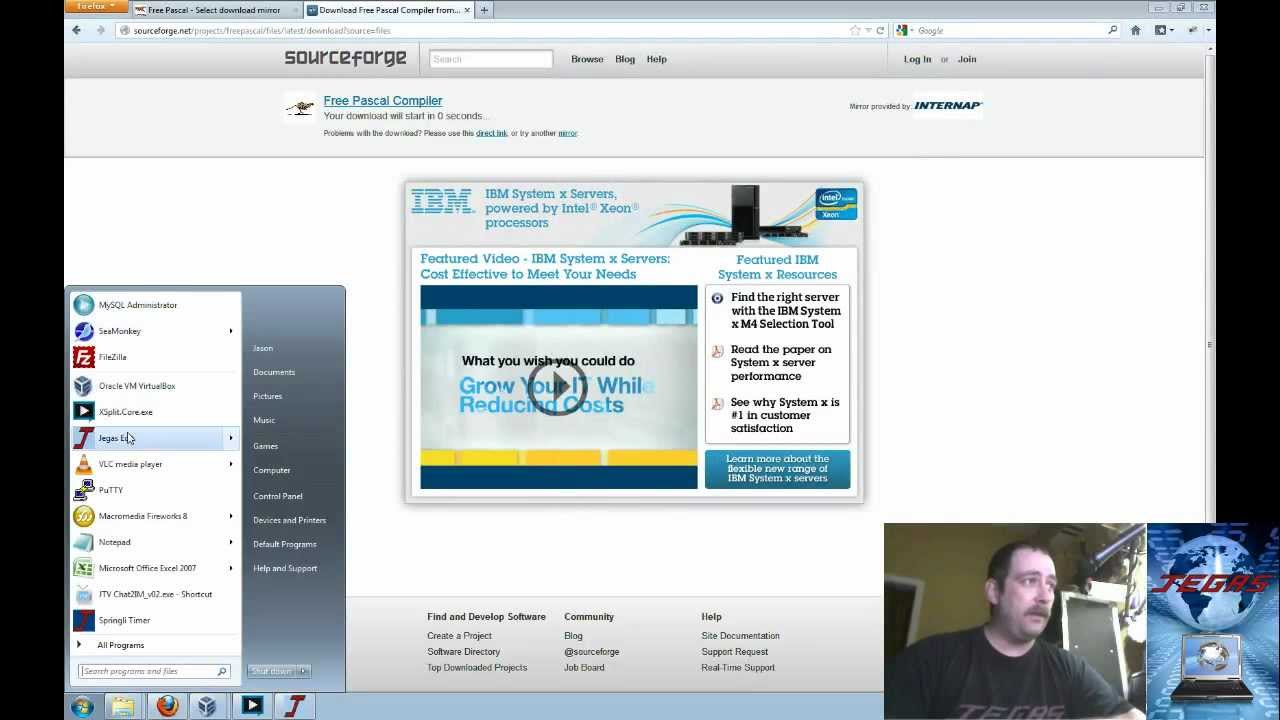Open FileZilla from the Start menu

155,357
